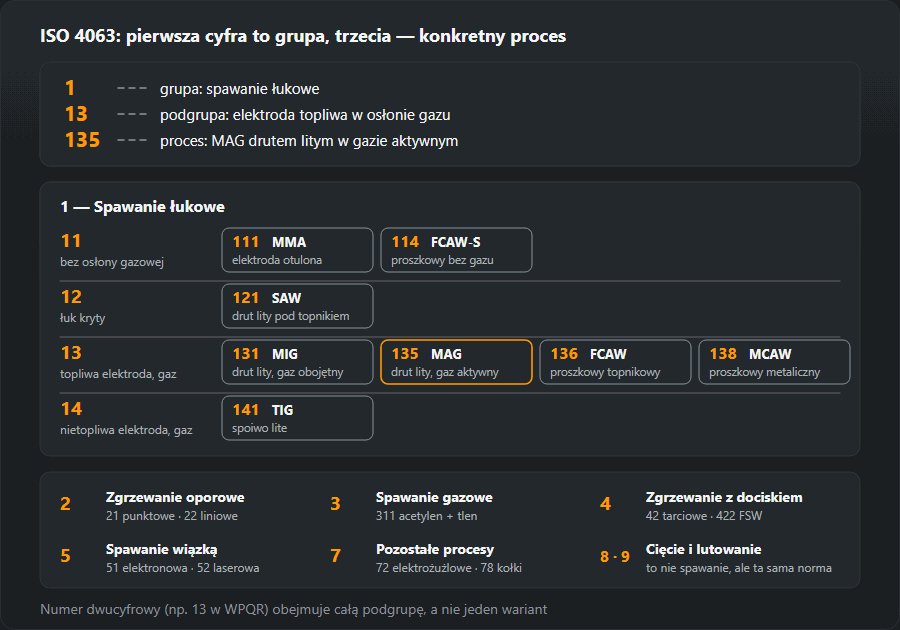Click the "łuk kryty" subgroup label
This screenshot has height=630, width=900.
point(83,318)
